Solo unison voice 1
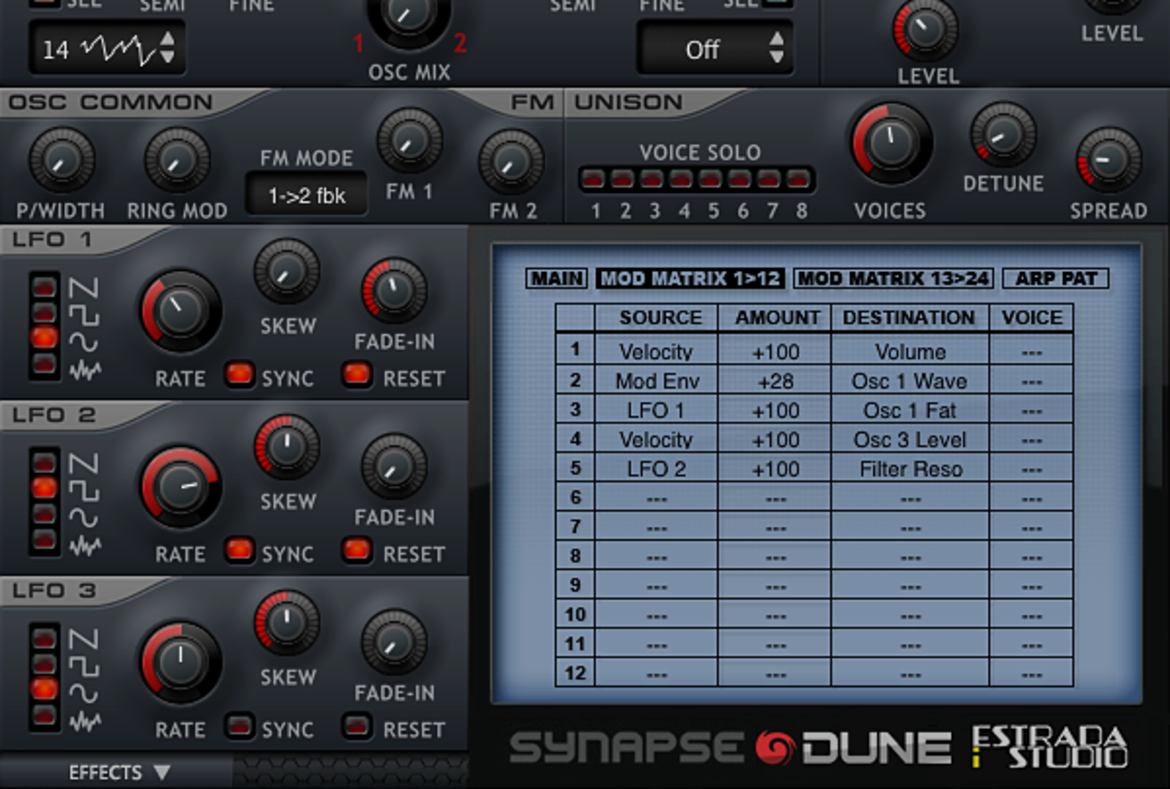The image size is (1170, 789). [x=594, y=179]
